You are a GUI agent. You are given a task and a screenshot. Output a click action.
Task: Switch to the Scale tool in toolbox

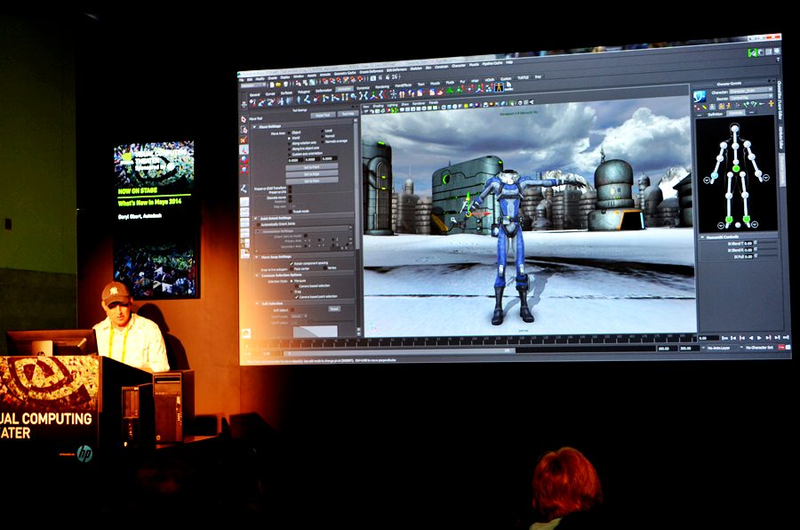[244, 170]
